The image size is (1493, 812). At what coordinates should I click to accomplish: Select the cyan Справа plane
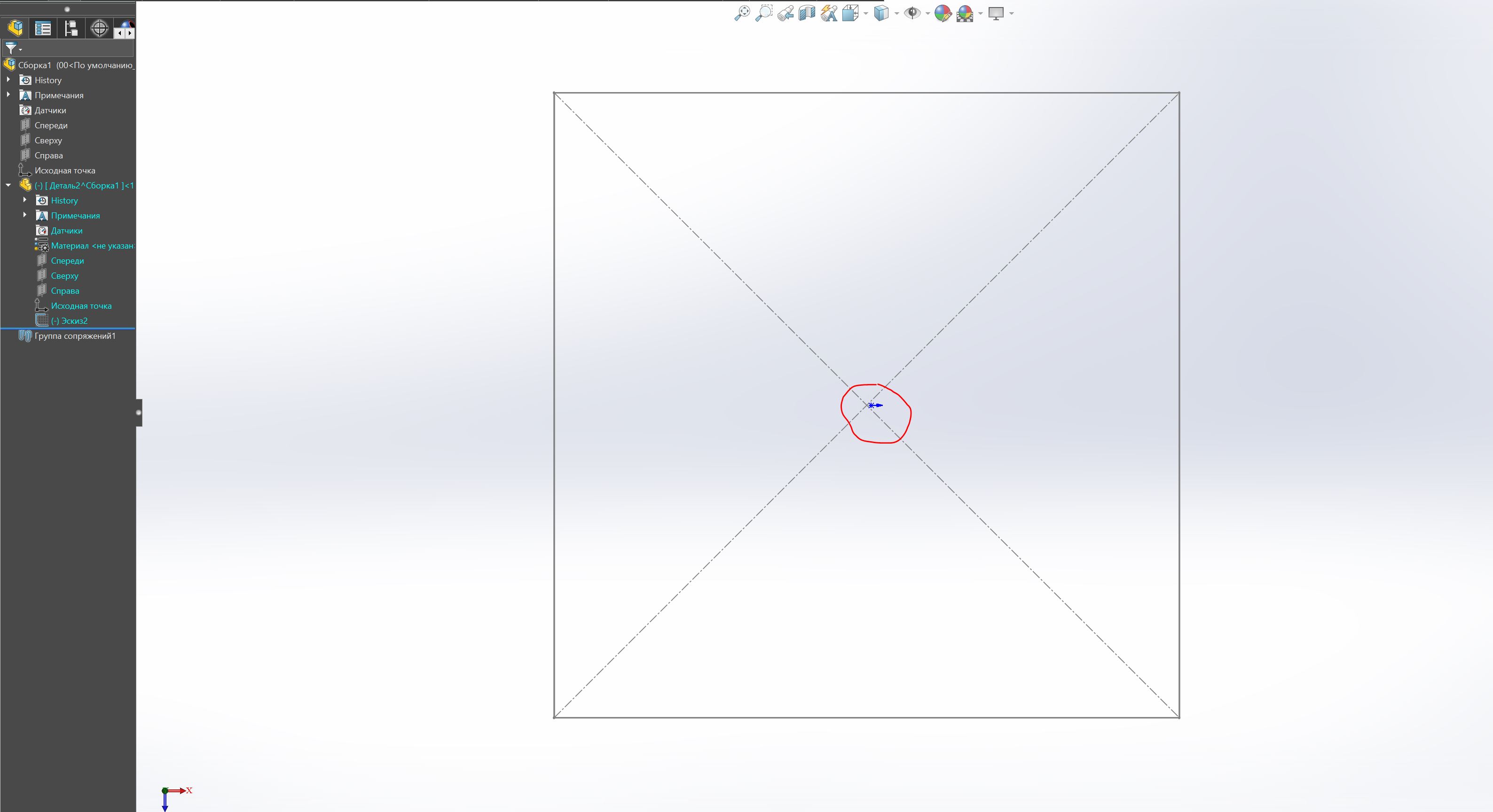click(x=65, y=291)
